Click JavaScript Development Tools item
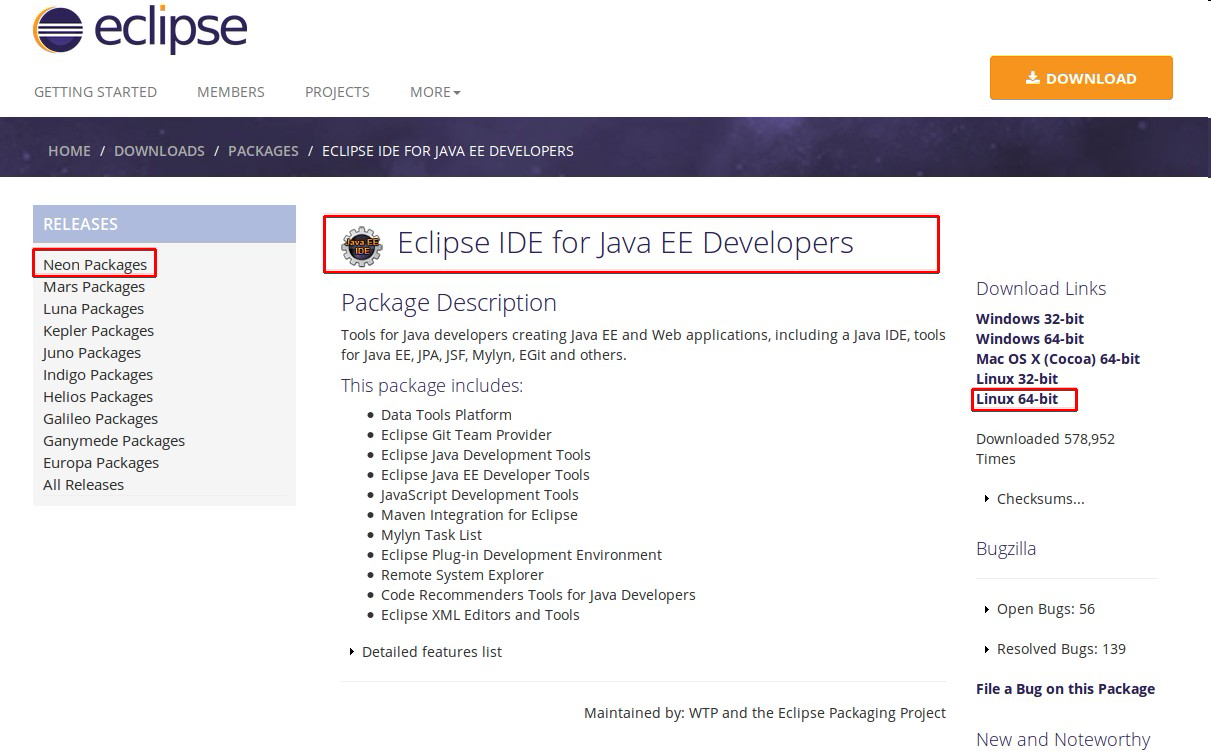1211x756 pixels. point(480,495)
